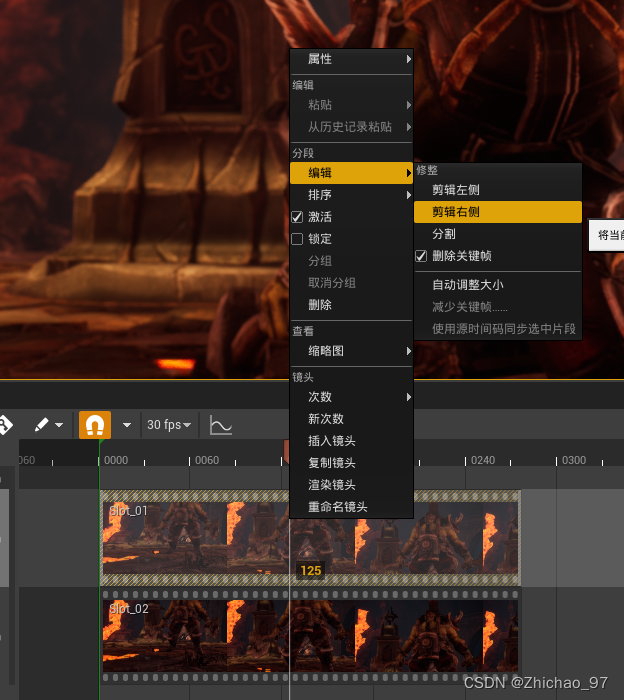The height and width of the screenshot is (700, 624).
Task: Choose 剪辑右侧 in the trim submenu
Action: 498,212
